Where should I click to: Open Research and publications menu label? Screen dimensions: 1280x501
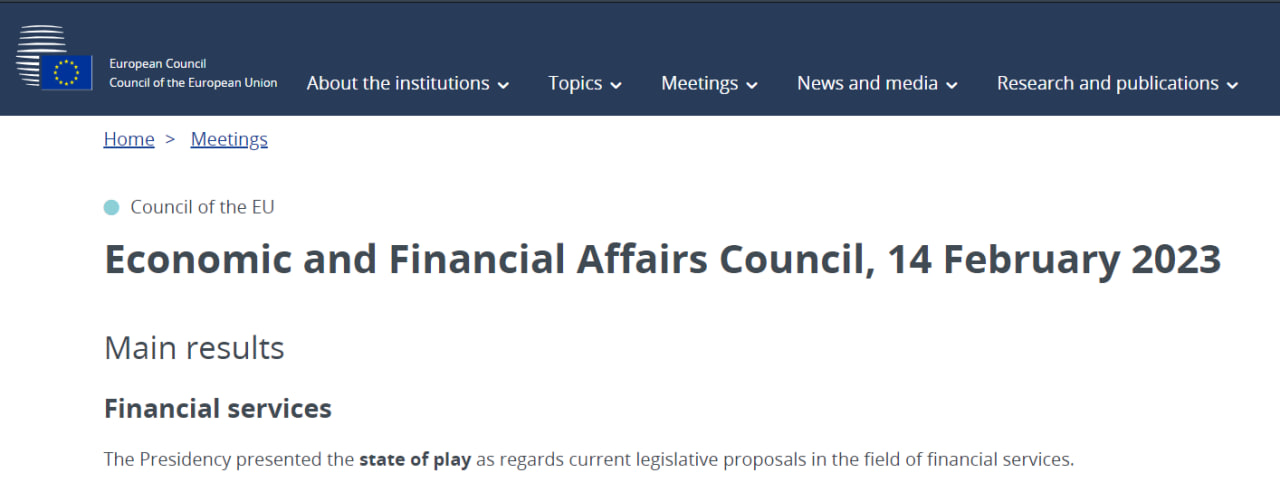1107,83
